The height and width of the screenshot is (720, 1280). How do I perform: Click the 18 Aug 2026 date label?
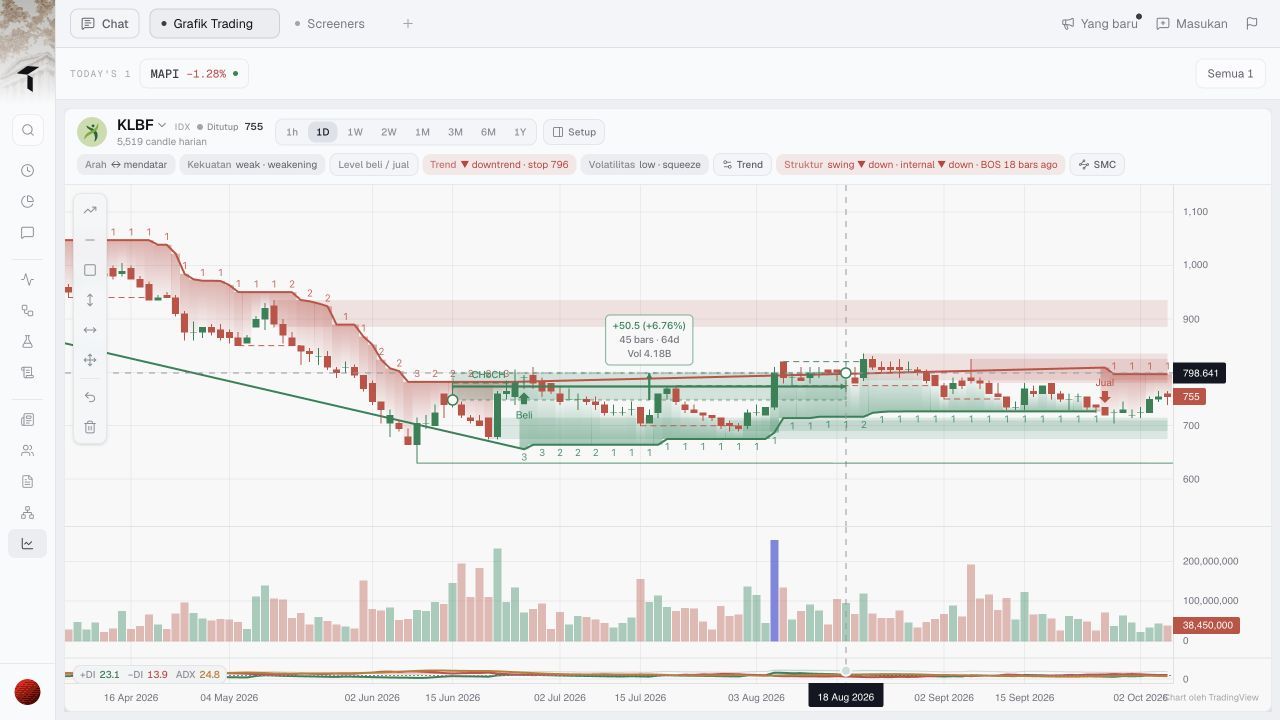pyautogui.click(x=846, y=697)
